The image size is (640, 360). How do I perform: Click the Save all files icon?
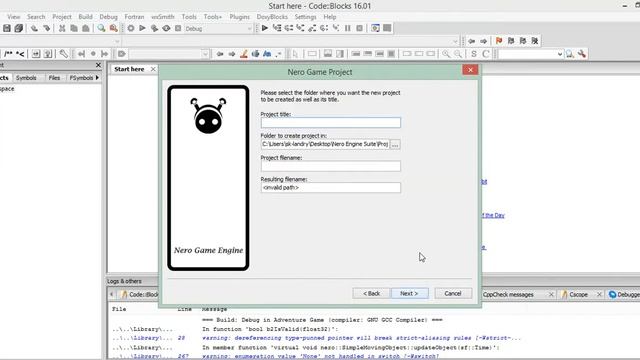pyautogui.click(x=19, y=28)
